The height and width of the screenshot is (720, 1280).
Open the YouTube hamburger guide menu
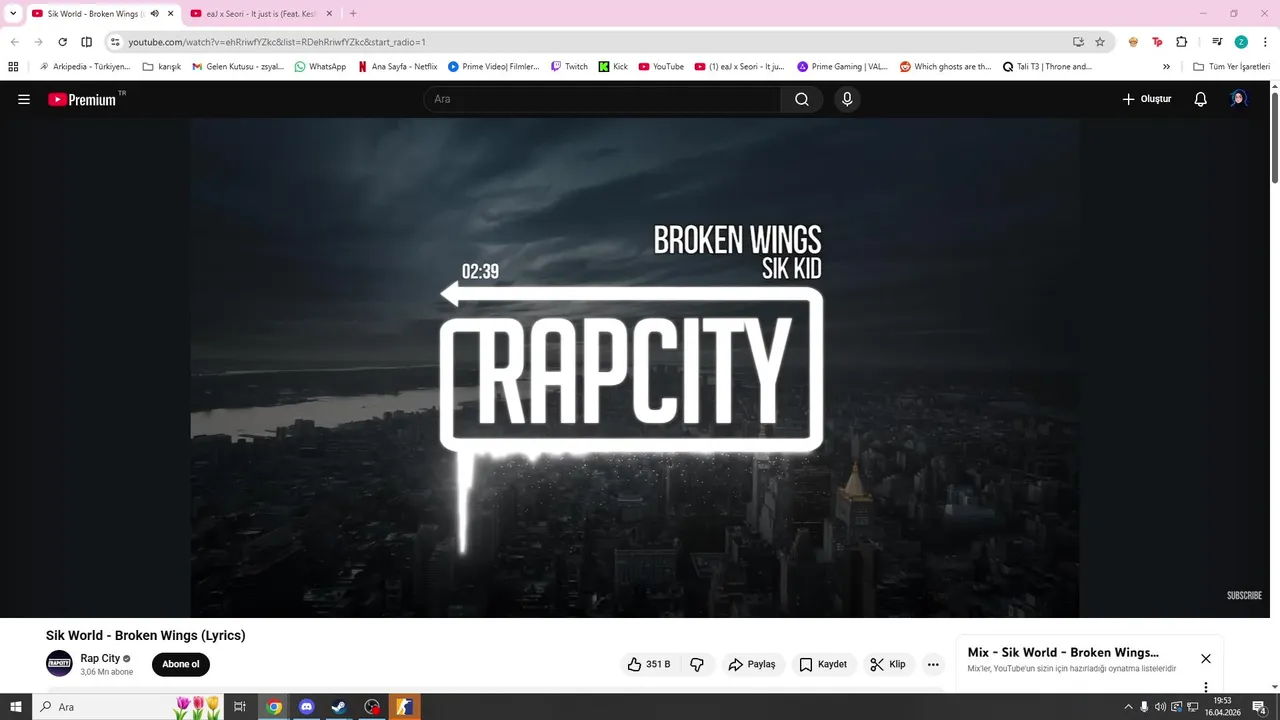[24, 99]
